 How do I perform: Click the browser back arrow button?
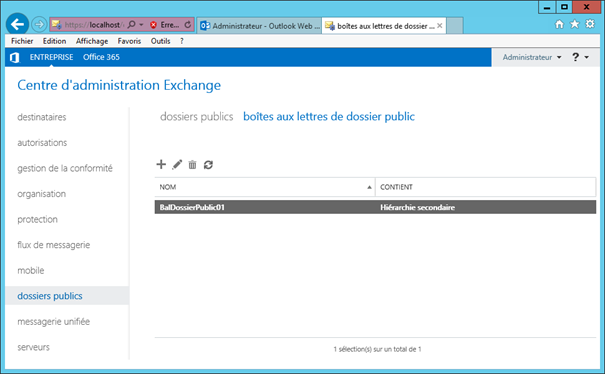tap(17, 25)
